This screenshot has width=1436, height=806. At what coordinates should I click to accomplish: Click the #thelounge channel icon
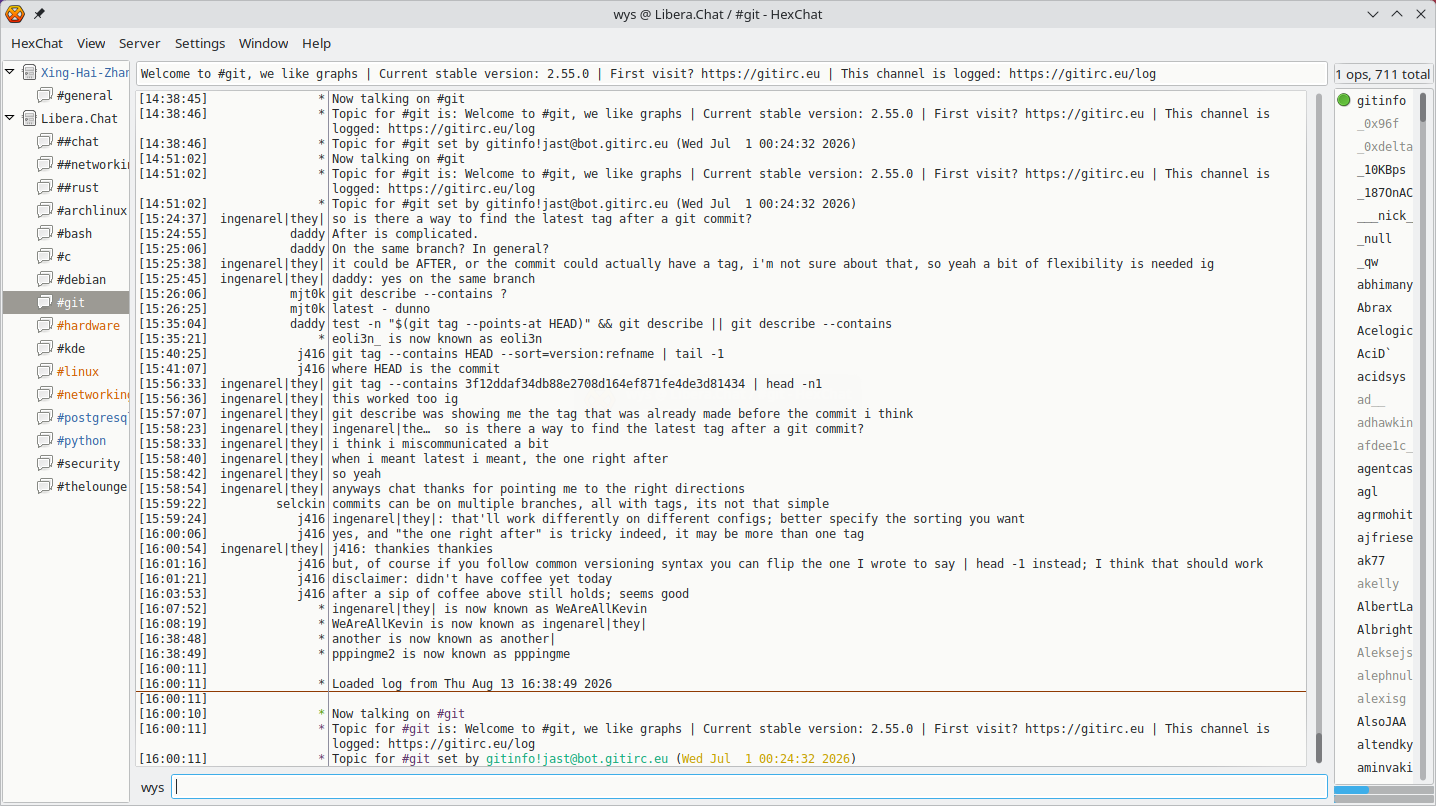tap(44, 486)
